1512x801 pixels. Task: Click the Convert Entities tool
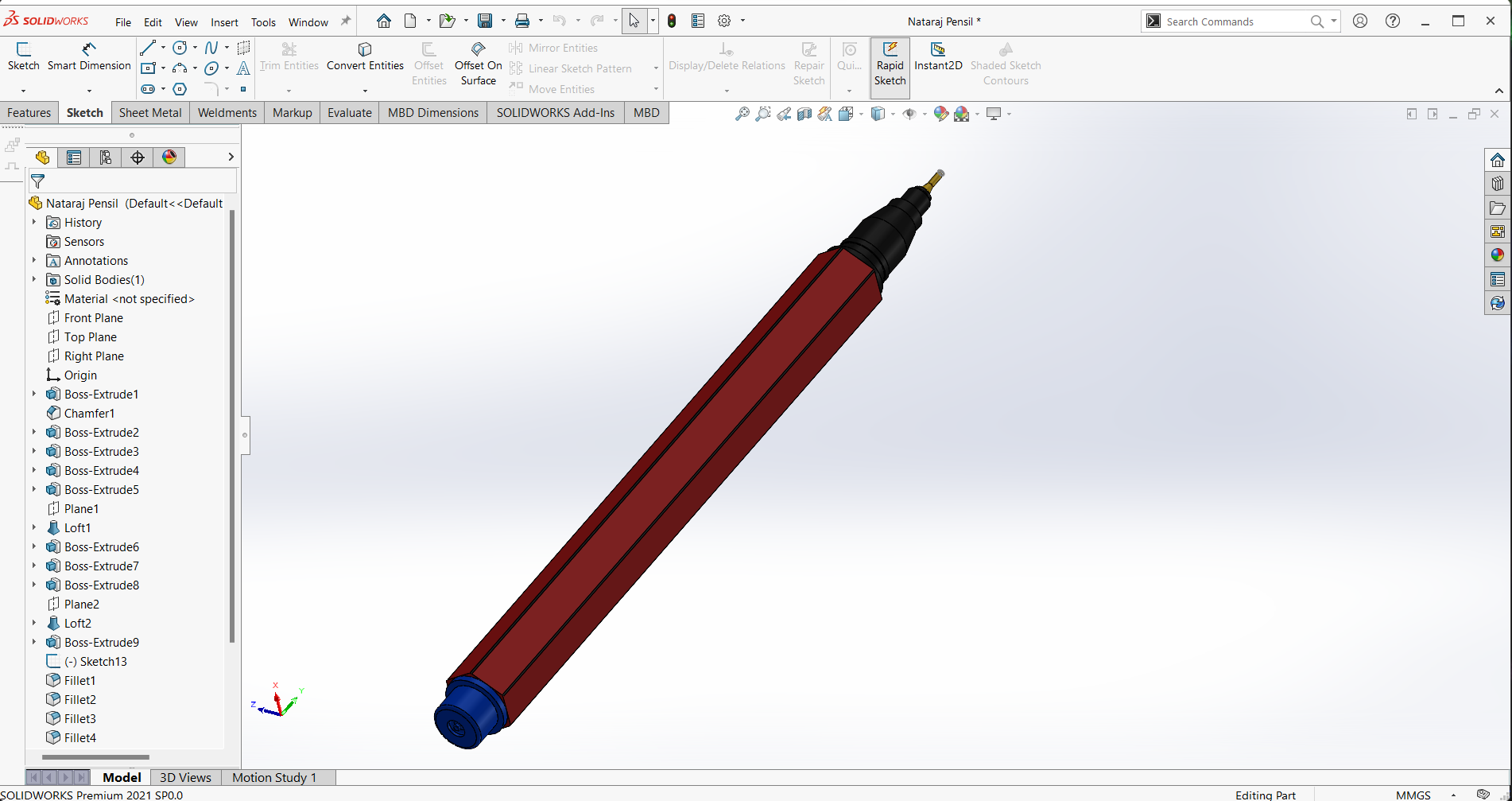tap(365, 57)
